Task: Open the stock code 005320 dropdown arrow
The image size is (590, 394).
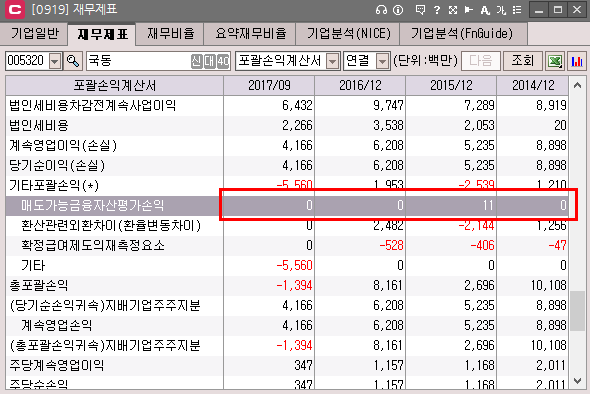Action: (x=55, y=61)
